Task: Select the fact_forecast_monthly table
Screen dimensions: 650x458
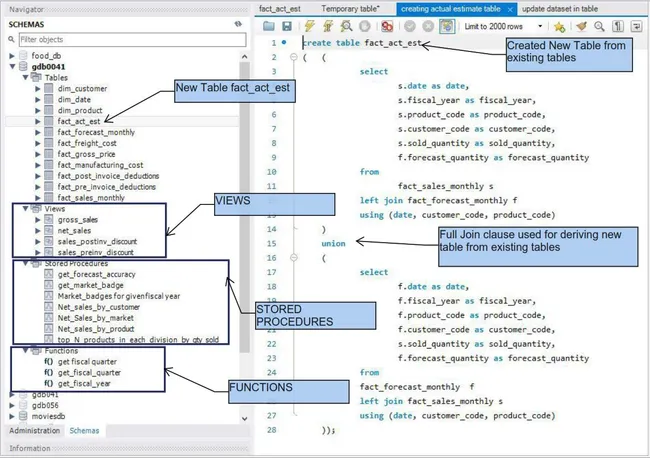Action: 96,132
